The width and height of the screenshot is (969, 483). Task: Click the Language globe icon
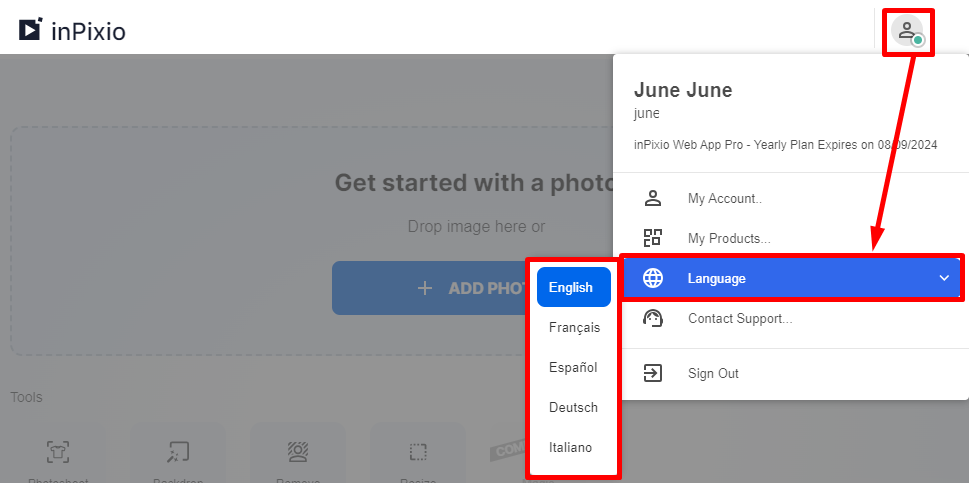[x=653, y=278]
